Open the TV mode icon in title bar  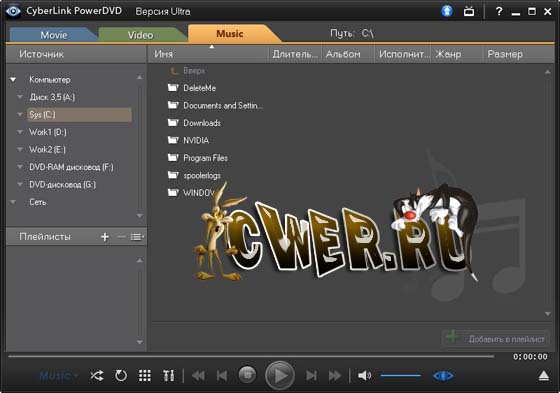(469, 11)
